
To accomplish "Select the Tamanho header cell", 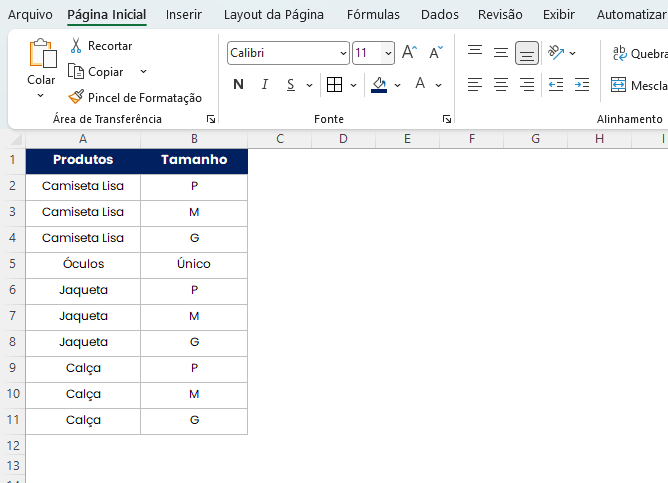I will (x=194, y=160).
